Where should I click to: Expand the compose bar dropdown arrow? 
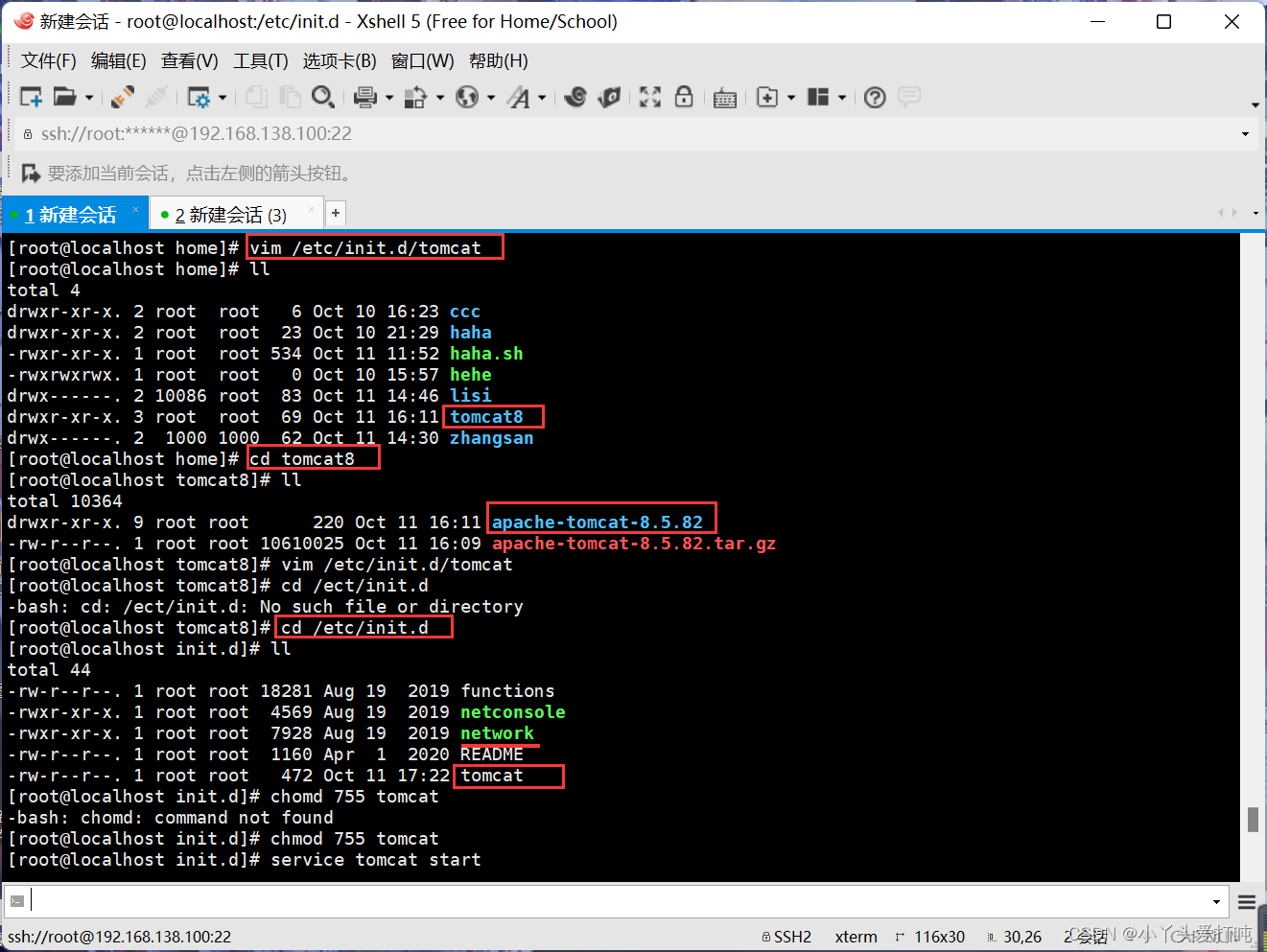tap(1216, 901)
